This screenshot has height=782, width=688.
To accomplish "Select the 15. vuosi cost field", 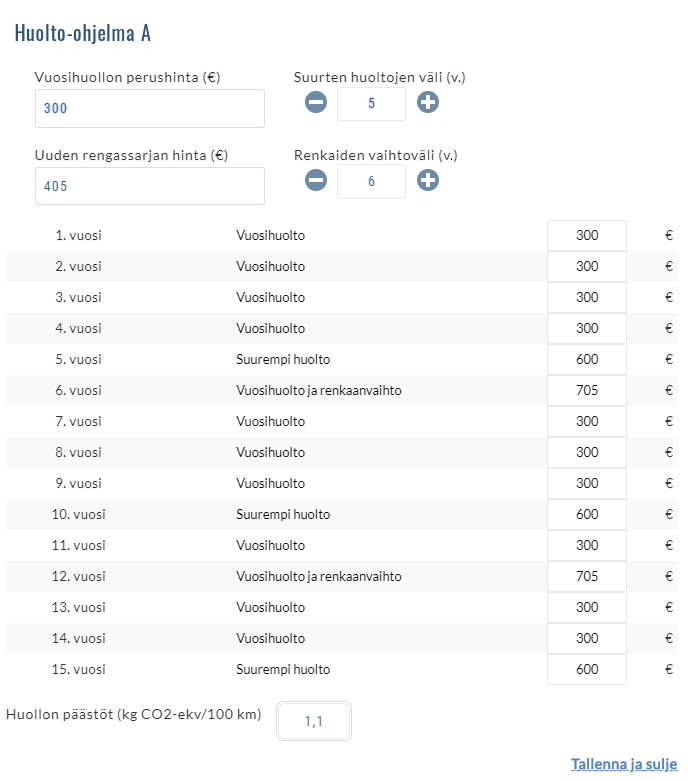I will pyautogui.click(x=587, y=670).
